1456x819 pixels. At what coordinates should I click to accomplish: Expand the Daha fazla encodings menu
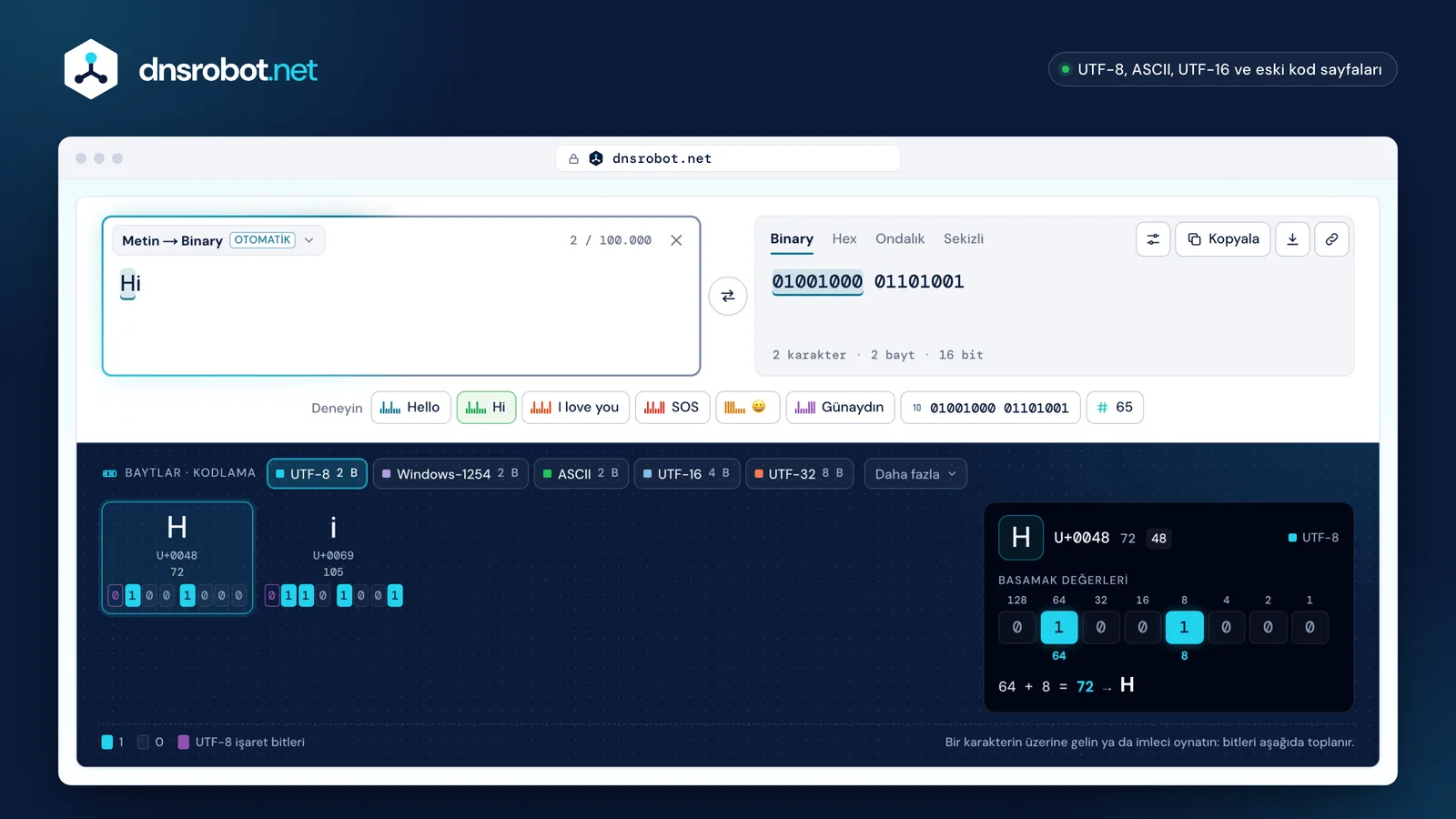(915, 473)
